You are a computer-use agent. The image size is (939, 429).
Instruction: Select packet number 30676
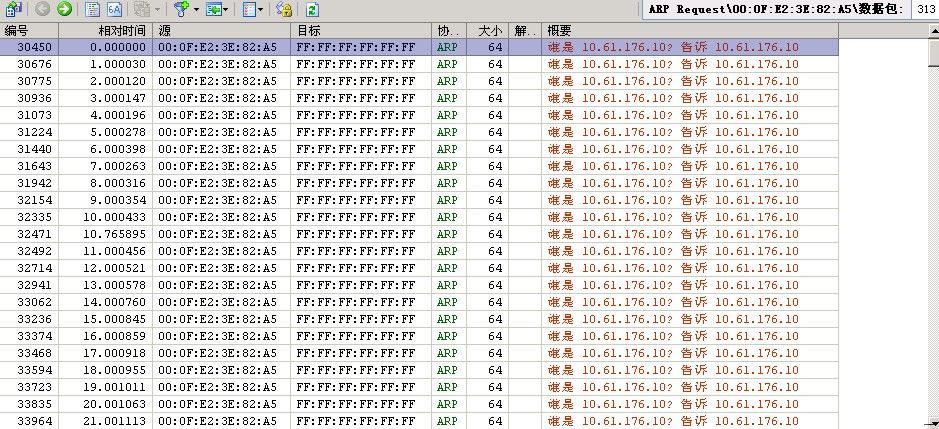(x=35, y=64)
